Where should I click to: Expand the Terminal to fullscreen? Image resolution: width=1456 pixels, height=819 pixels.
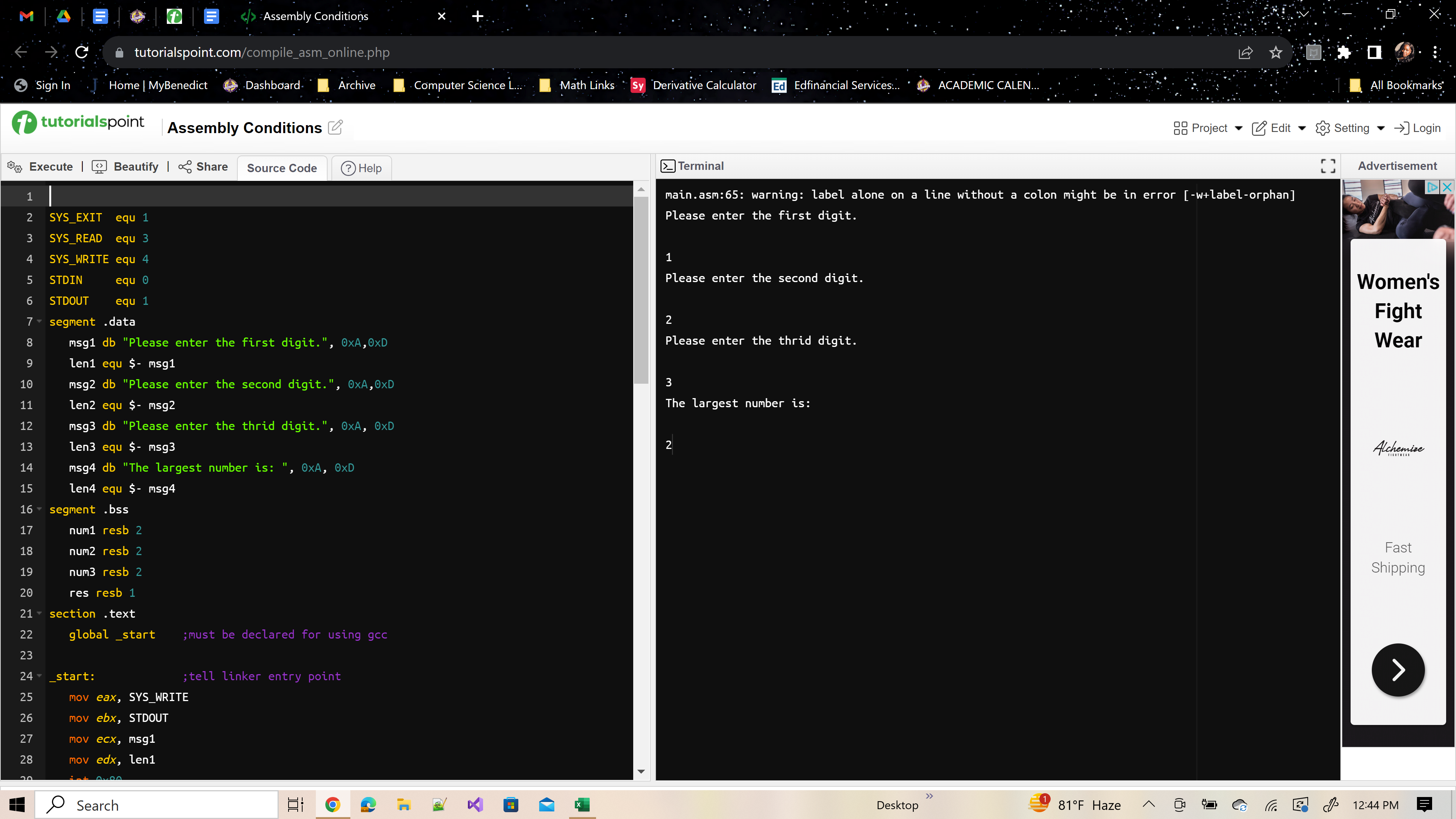[1328, 166]
